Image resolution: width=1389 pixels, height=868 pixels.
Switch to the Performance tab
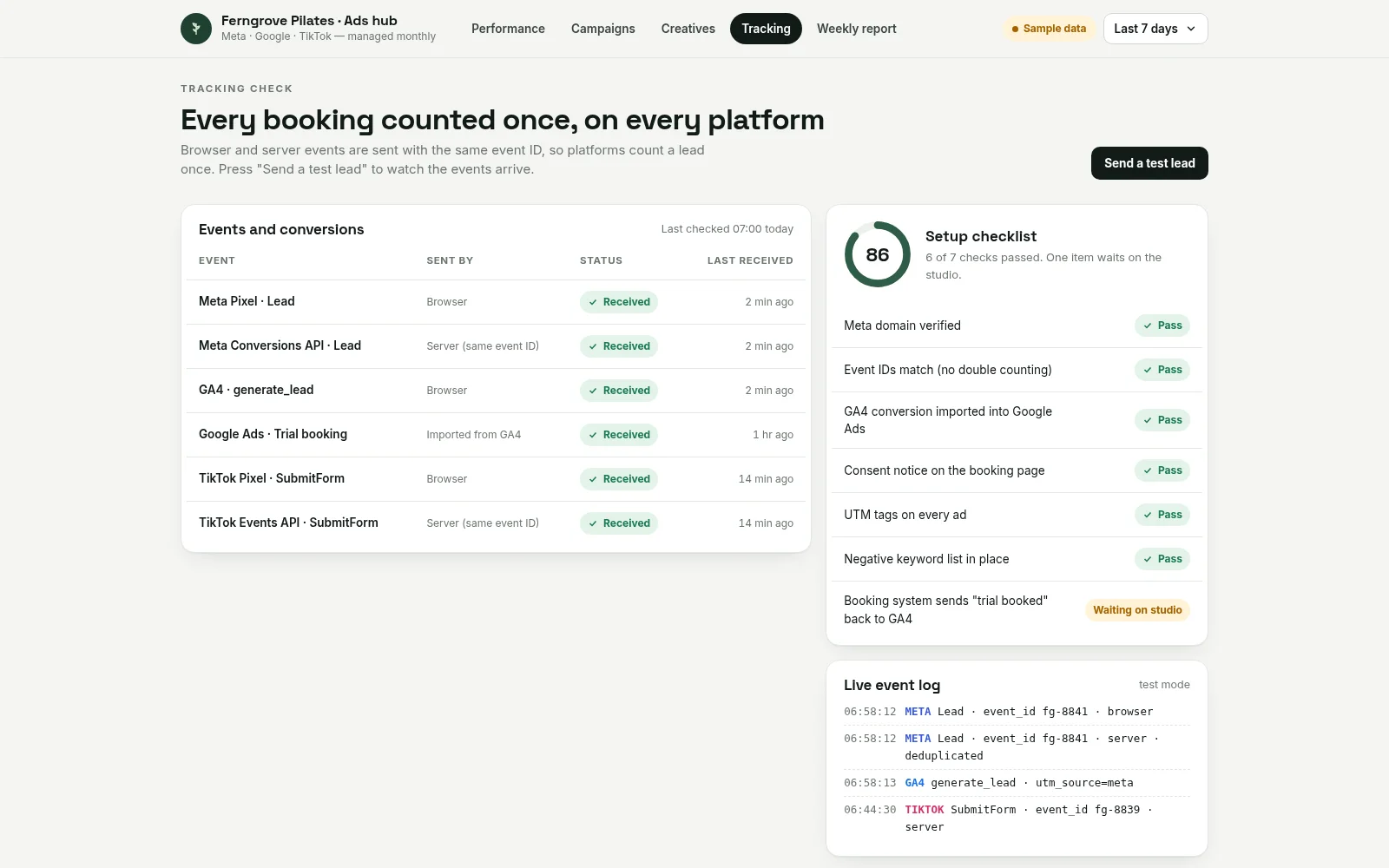coord(508,29)
